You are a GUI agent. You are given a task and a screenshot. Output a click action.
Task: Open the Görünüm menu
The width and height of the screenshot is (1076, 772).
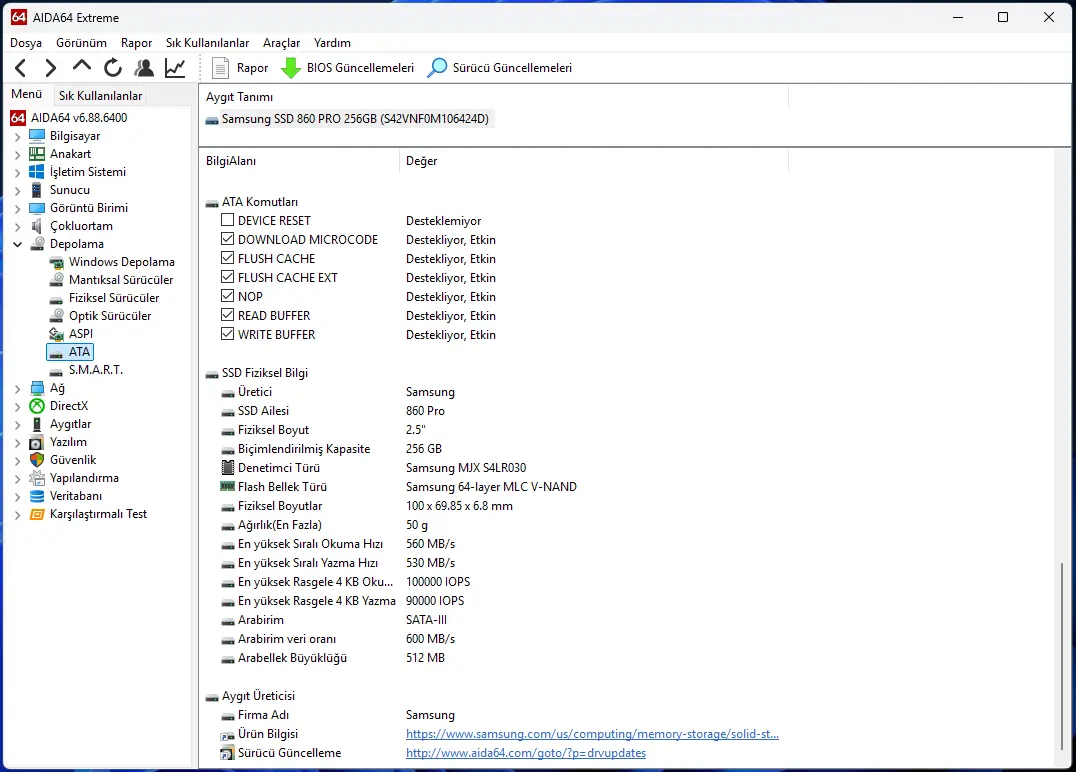click(x=82, y=43)
